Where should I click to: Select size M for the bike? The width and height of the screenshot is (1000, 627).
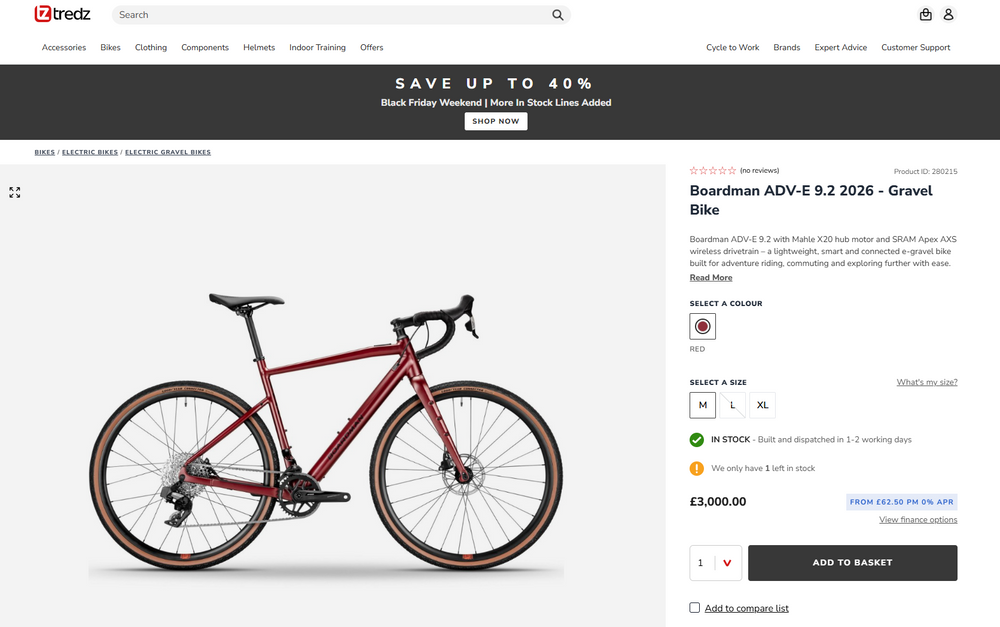click(702, 405)
